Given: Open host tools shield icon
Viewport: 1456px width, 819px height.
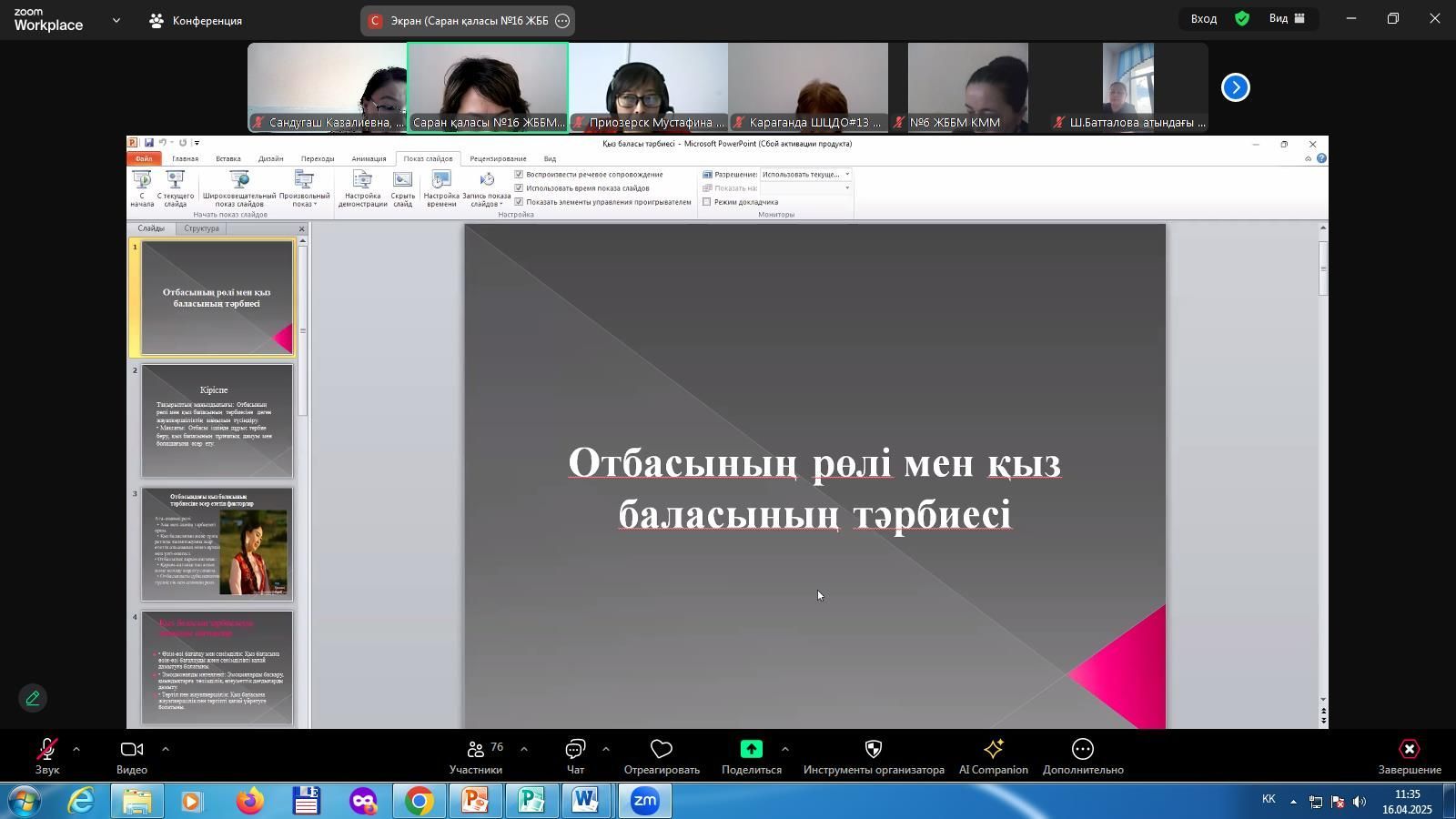Looking at the screenshot, I should click(873, 750).
